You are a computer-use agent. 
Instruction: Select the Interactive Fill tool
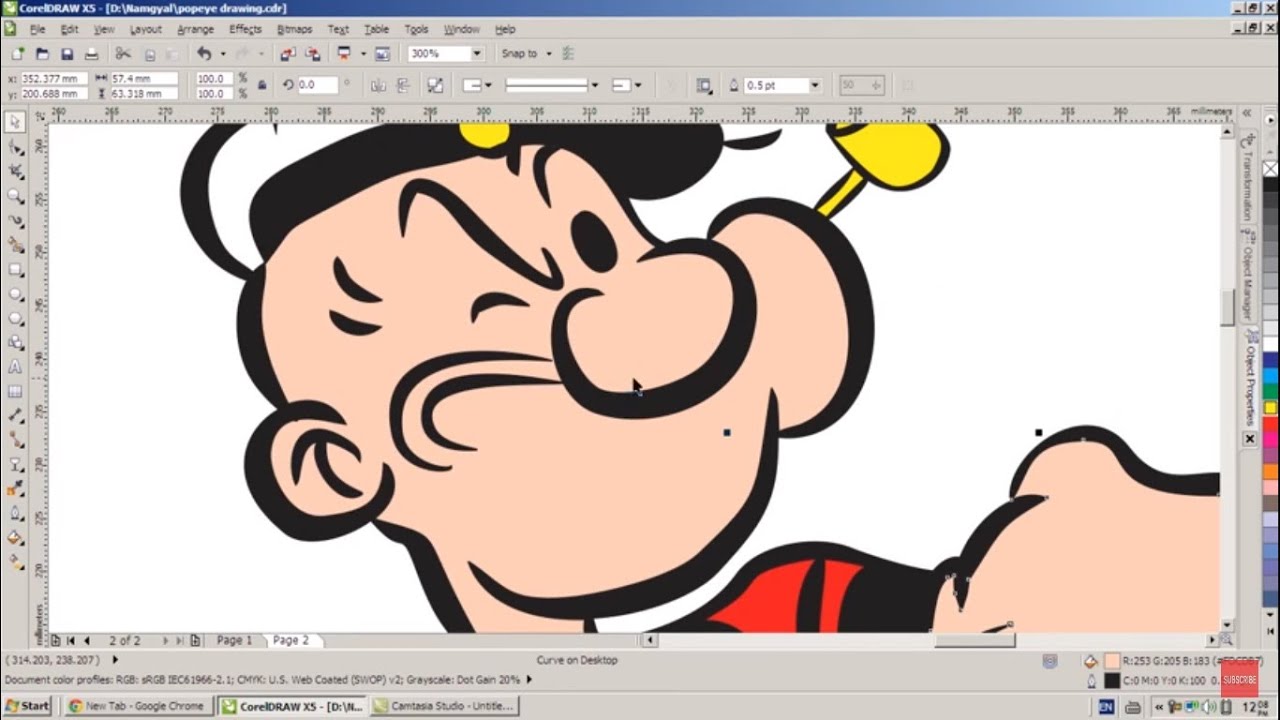click(15, 563)
